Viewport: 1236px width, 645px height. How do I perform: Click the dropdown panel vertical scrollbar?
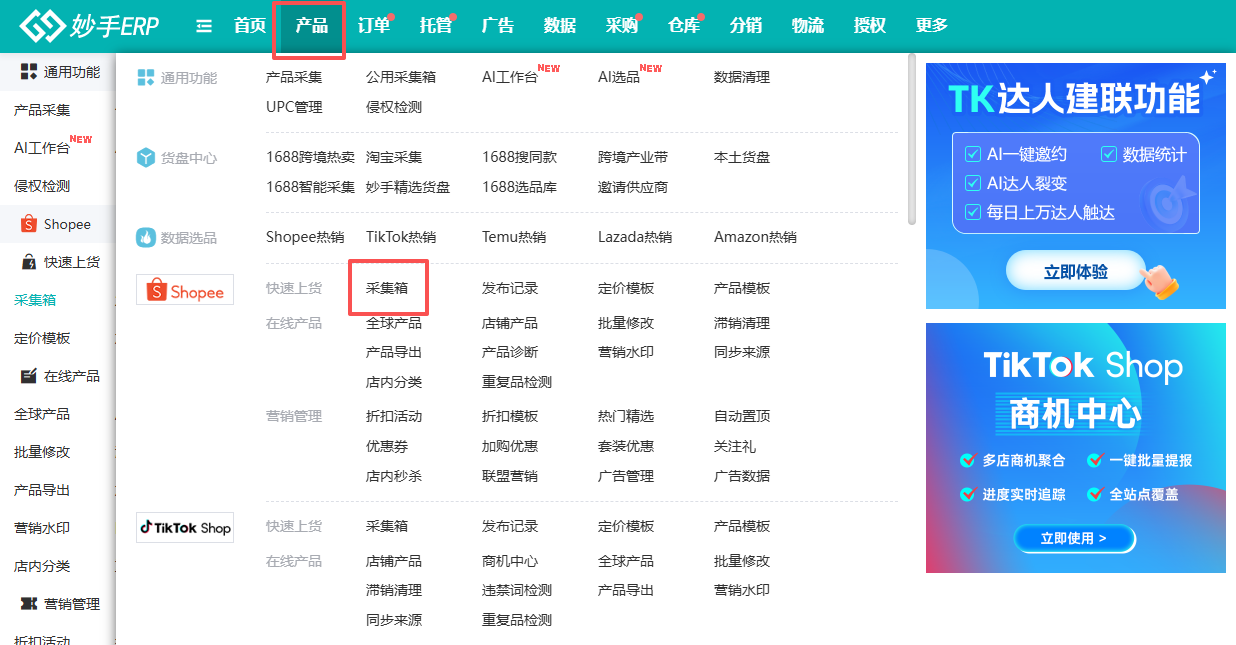pyautogui.click(x=911, y=140)
